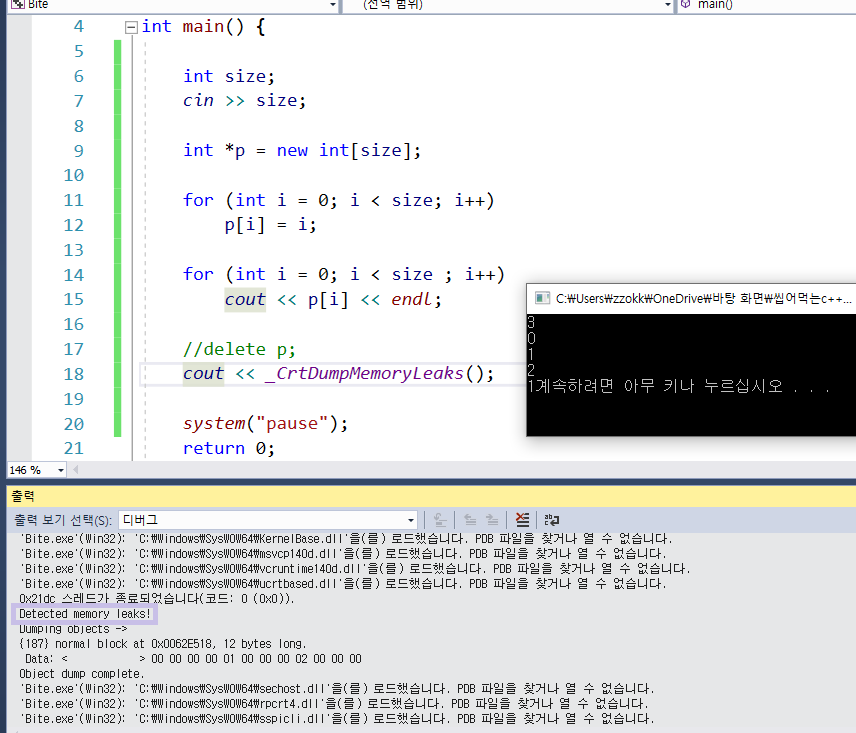The width and height of the screenshot is (856, 733).
Task: Click the 'int size;' declaration
Action: tap(229, 76)
